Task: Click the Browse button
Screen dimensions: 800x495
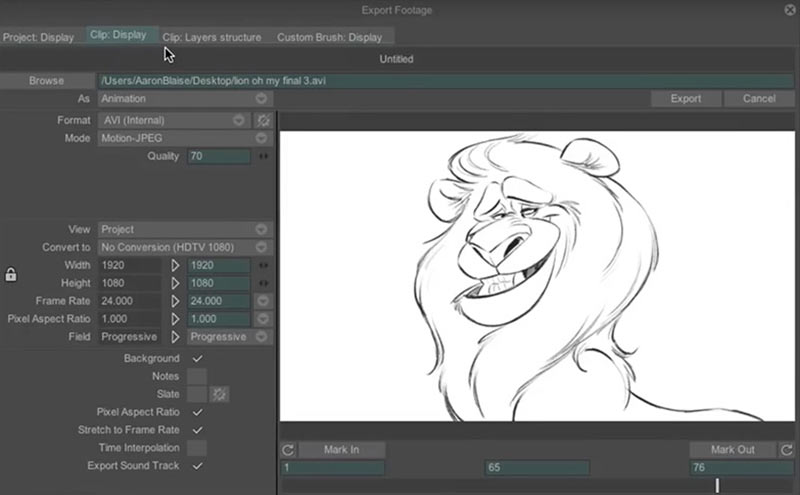Action: coord(46,80)
